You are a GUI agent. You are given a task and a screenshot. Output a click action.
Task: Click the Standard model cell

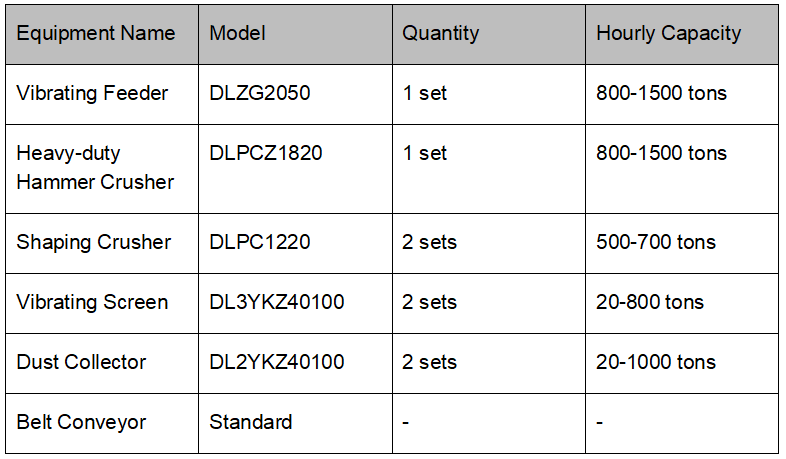coord(251,422)
